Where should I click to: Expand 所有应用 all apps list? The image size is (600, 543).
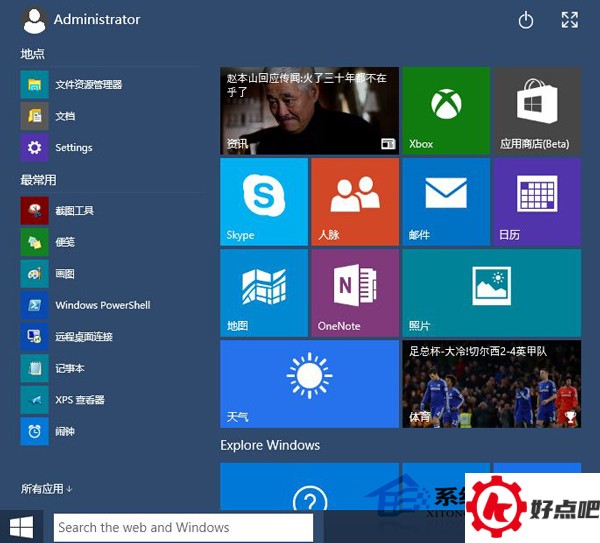pos(46,489)
